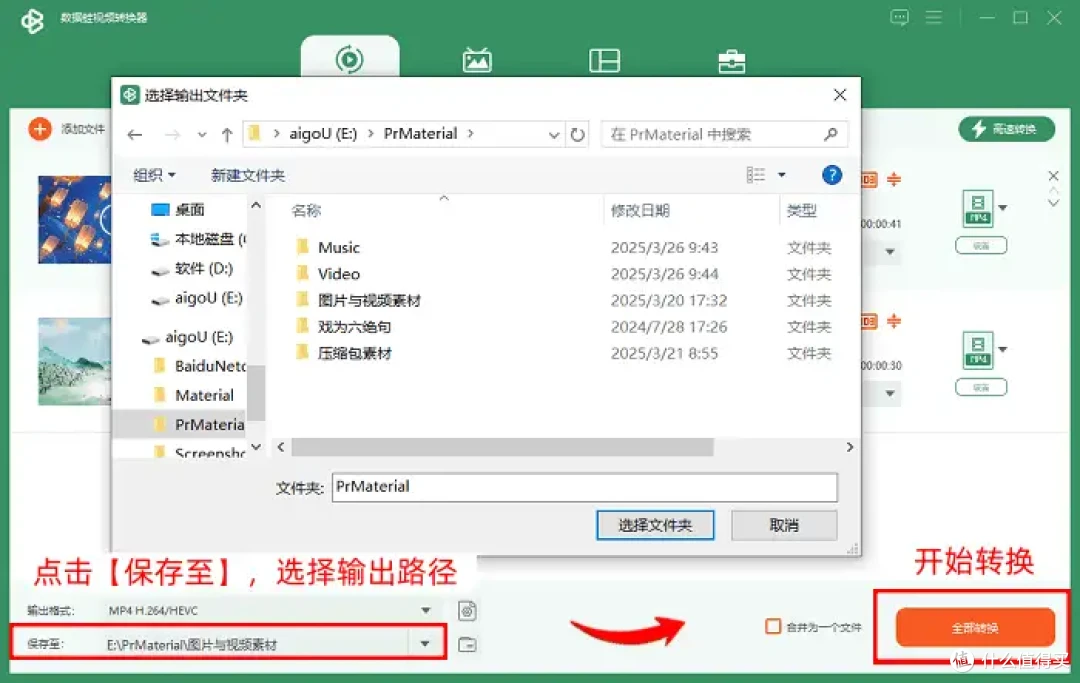Click the right arrow of horizontal scrollbar
Viewport: 1080px width, 683px height.
click(849, 447)
